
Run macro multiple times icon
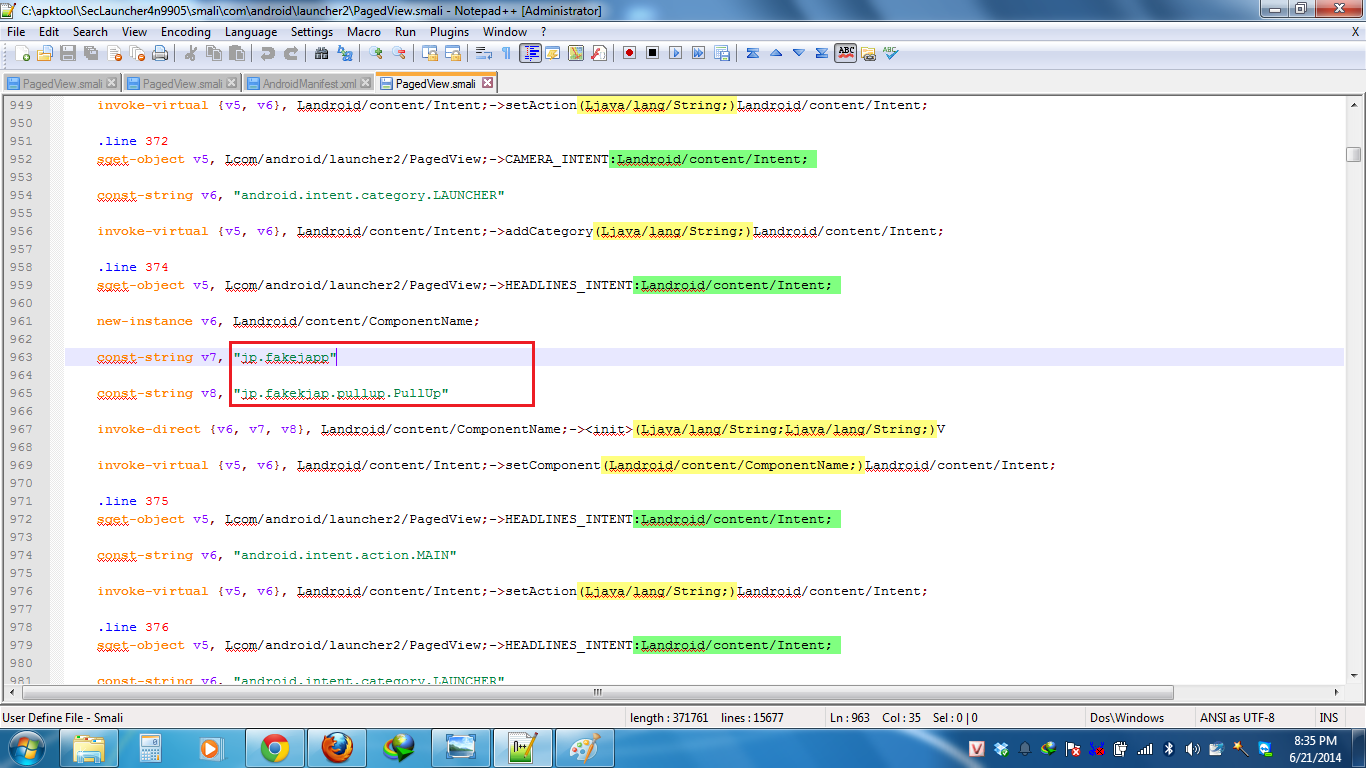pos(698,53)
